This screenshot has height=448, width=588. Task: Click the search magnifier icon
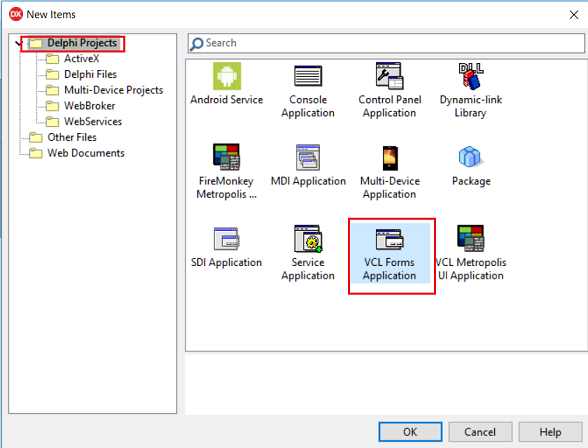click(196, 44)
